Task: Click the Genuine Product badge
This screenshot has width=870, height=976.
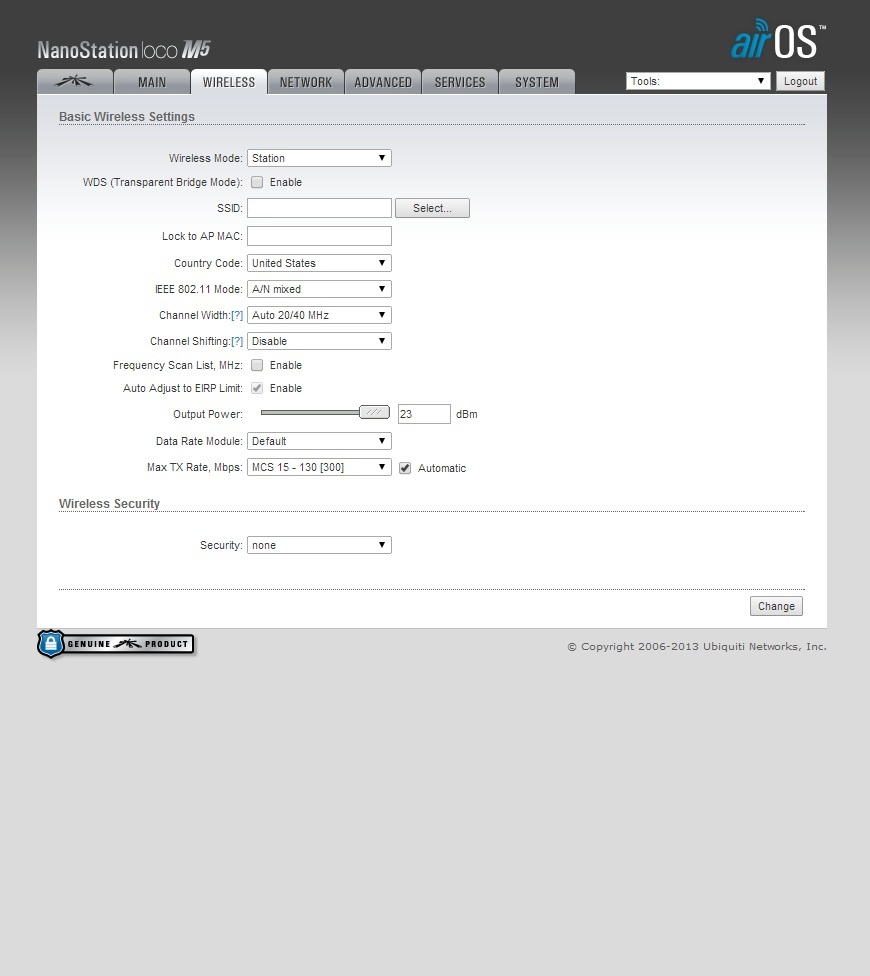Action: (x=116, y=644)
